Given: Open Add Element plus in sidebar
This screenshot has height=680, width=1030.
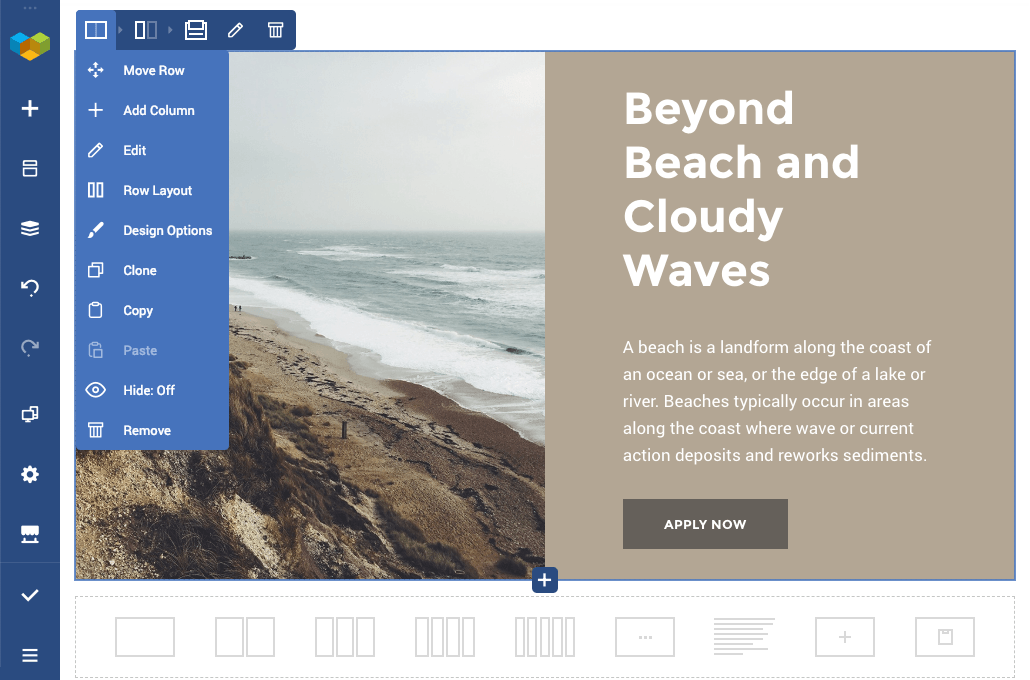Looking at the screenshot, I should point(30,108).
